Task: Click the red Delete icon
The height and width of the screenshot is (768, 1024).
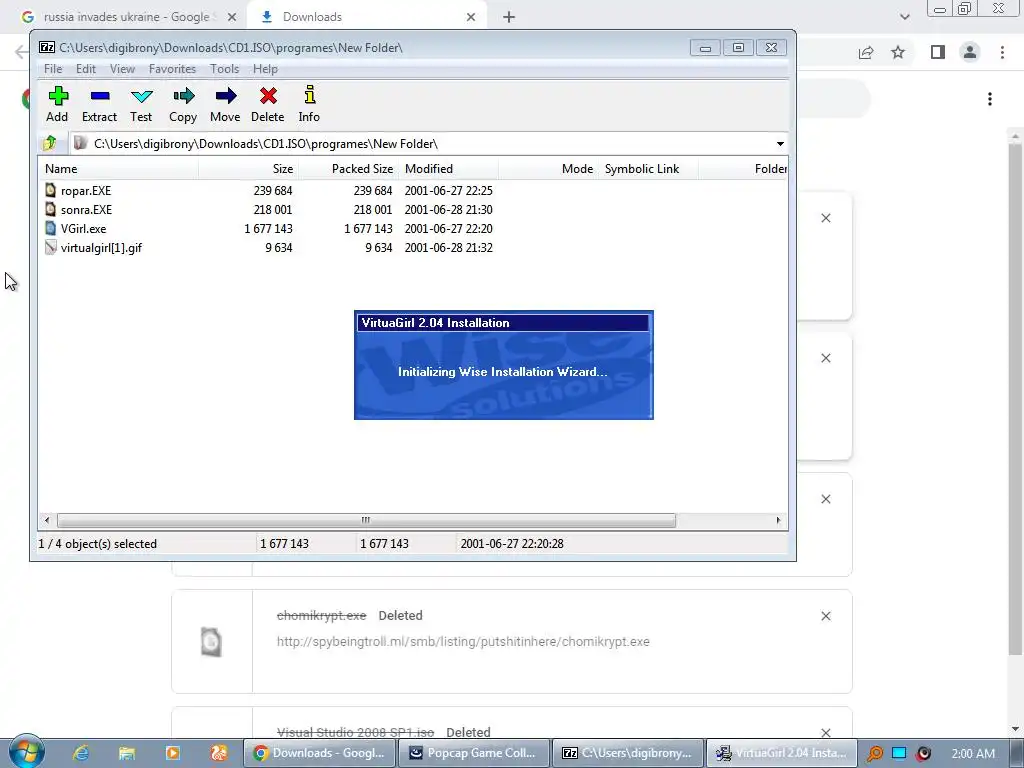Action: click(268, 97)
